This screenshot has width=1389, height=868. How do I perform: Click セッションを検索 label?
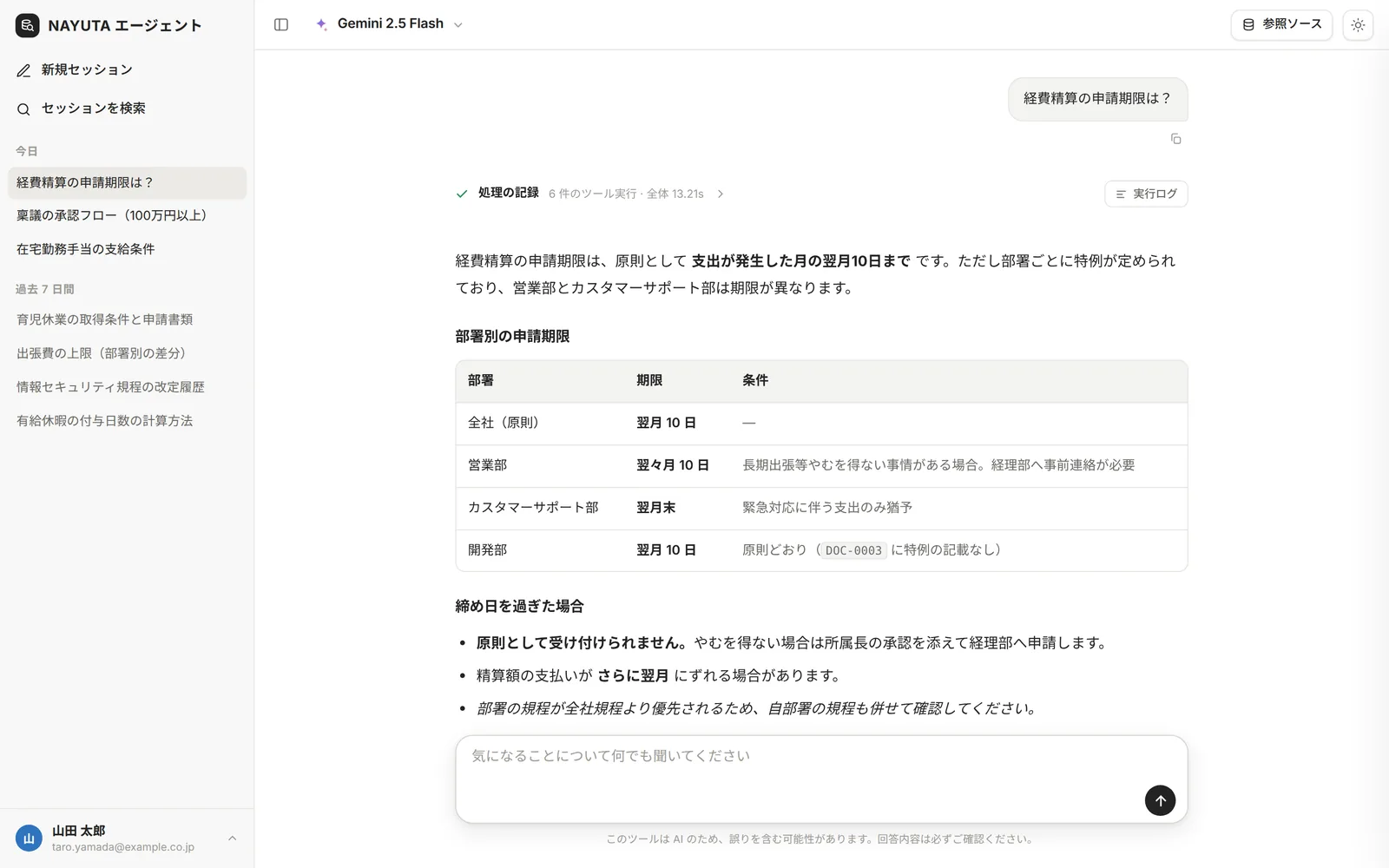tap(94, 108)
